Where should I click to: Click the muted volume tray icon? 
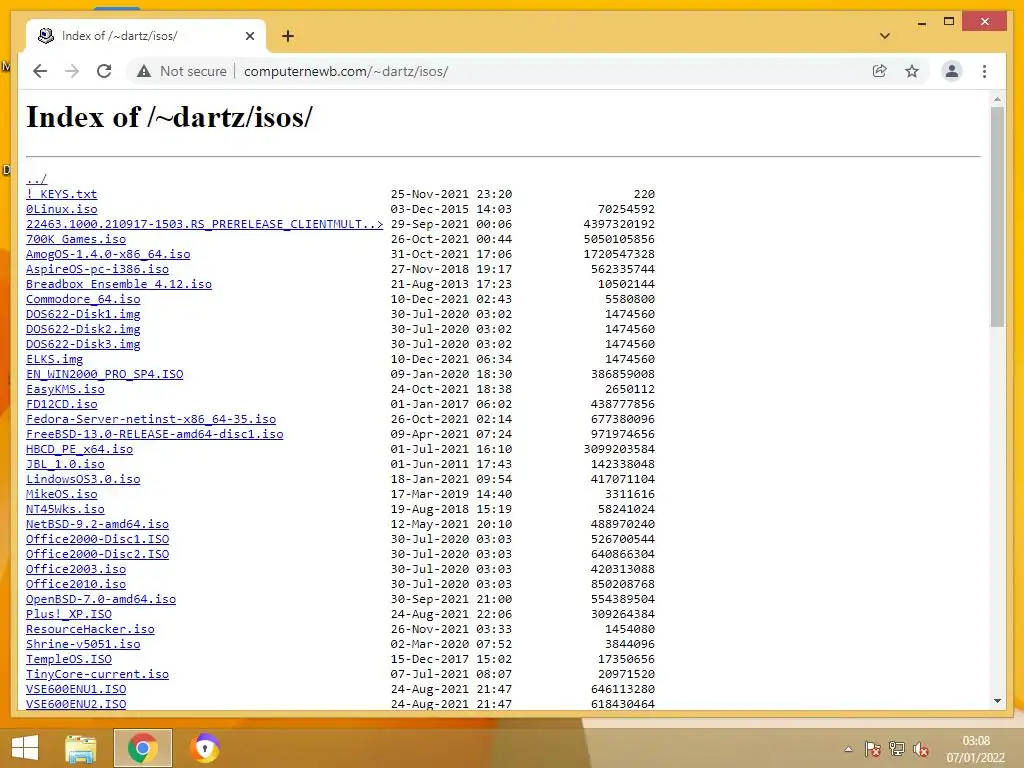[921, 749]
